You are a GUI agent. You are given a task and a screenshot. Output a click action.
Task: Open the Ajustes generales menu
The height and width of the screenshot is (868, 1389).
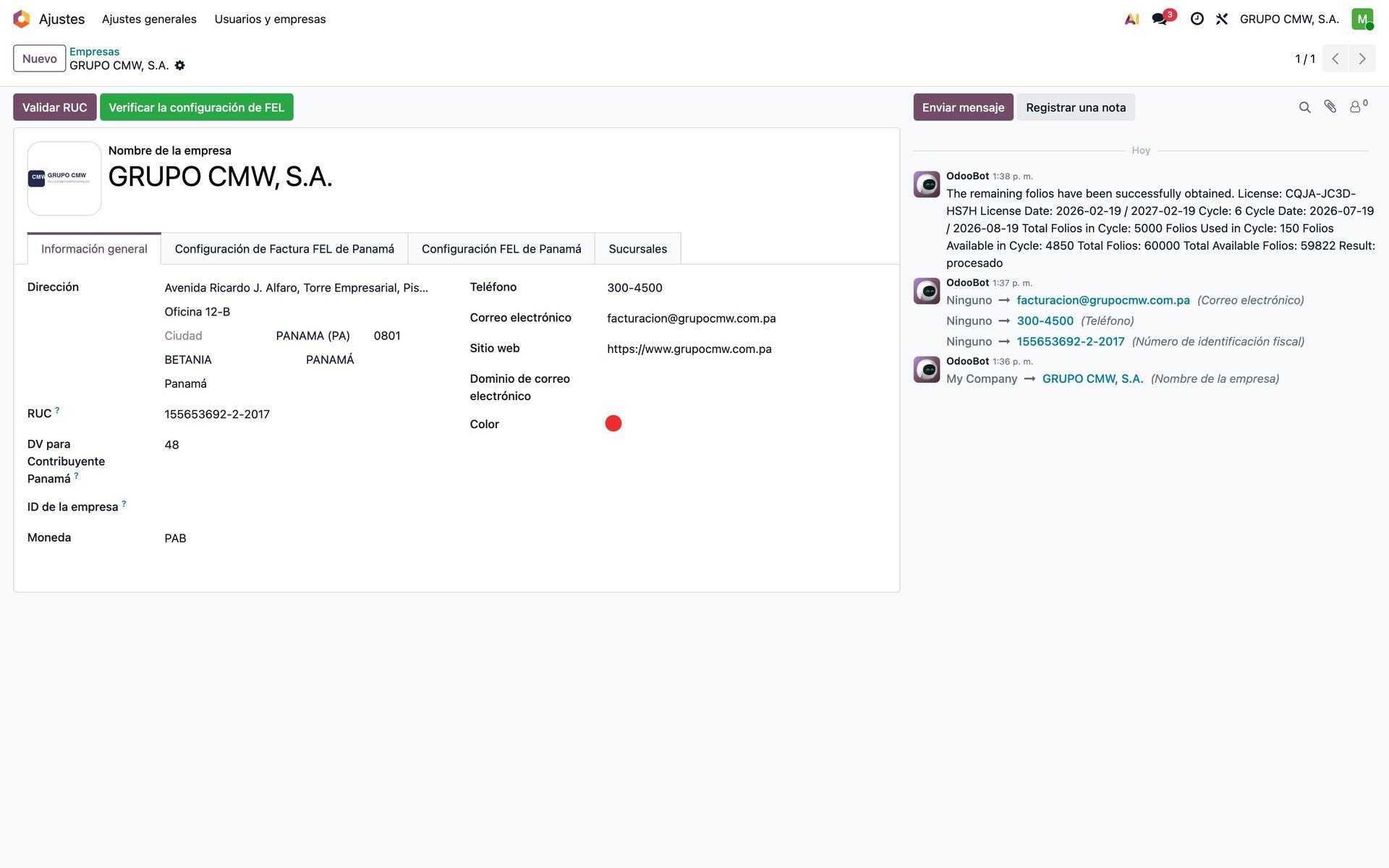click(x=149, y=19)
